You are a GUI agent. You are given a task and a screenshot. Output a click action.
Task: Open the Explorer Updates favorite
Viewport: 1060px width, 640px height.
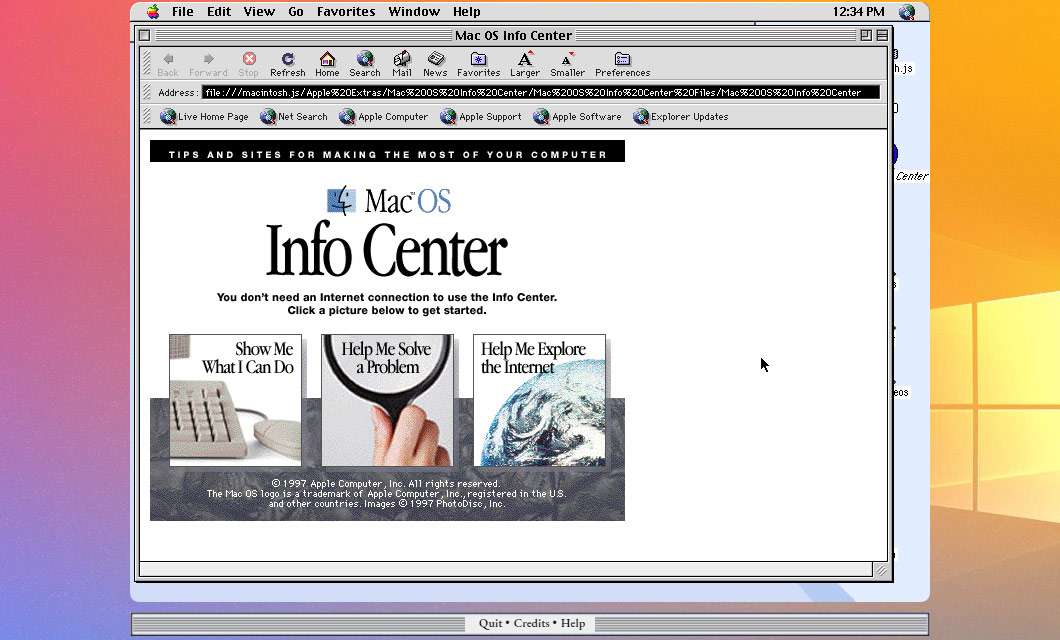681,117
